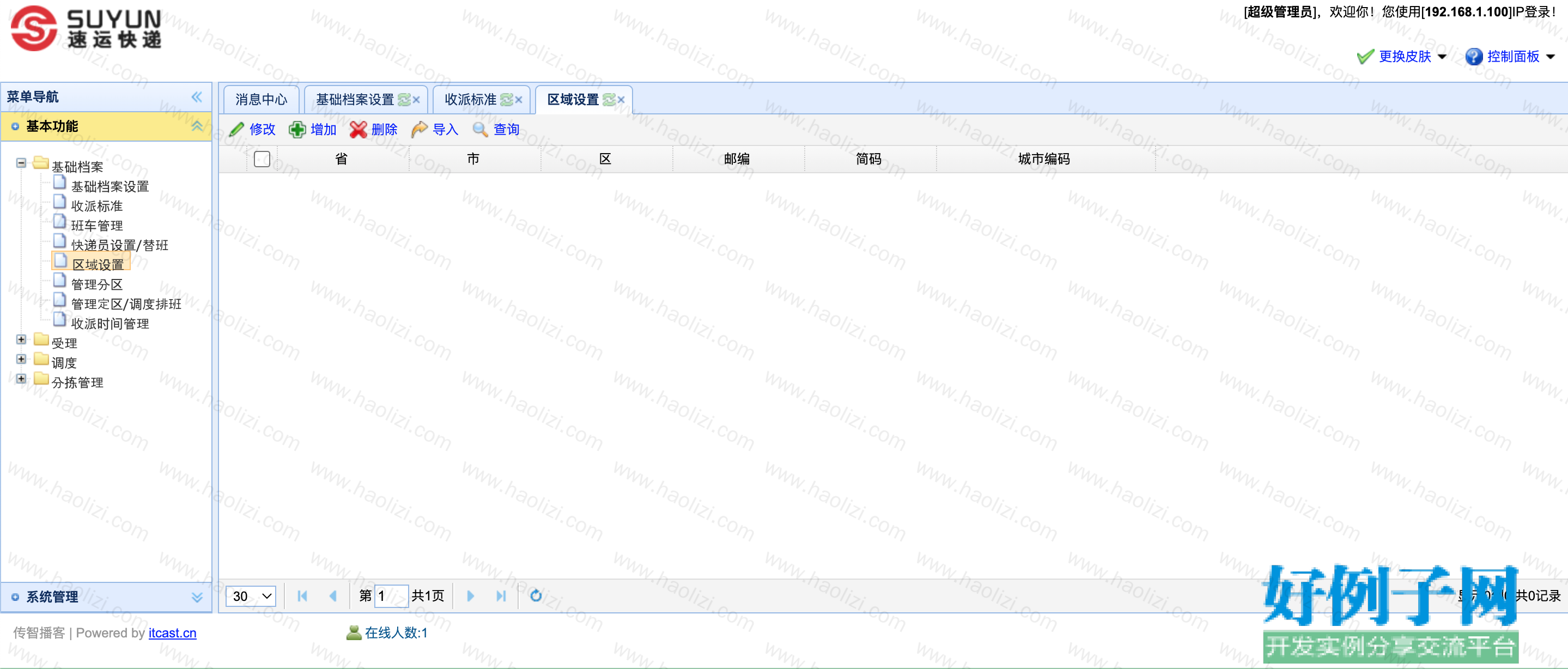Refresh the 收派标准 tab via its refresh icon
Image resolution: width=1568 pixels, height=669 pixels.
(x=507, y=100)
